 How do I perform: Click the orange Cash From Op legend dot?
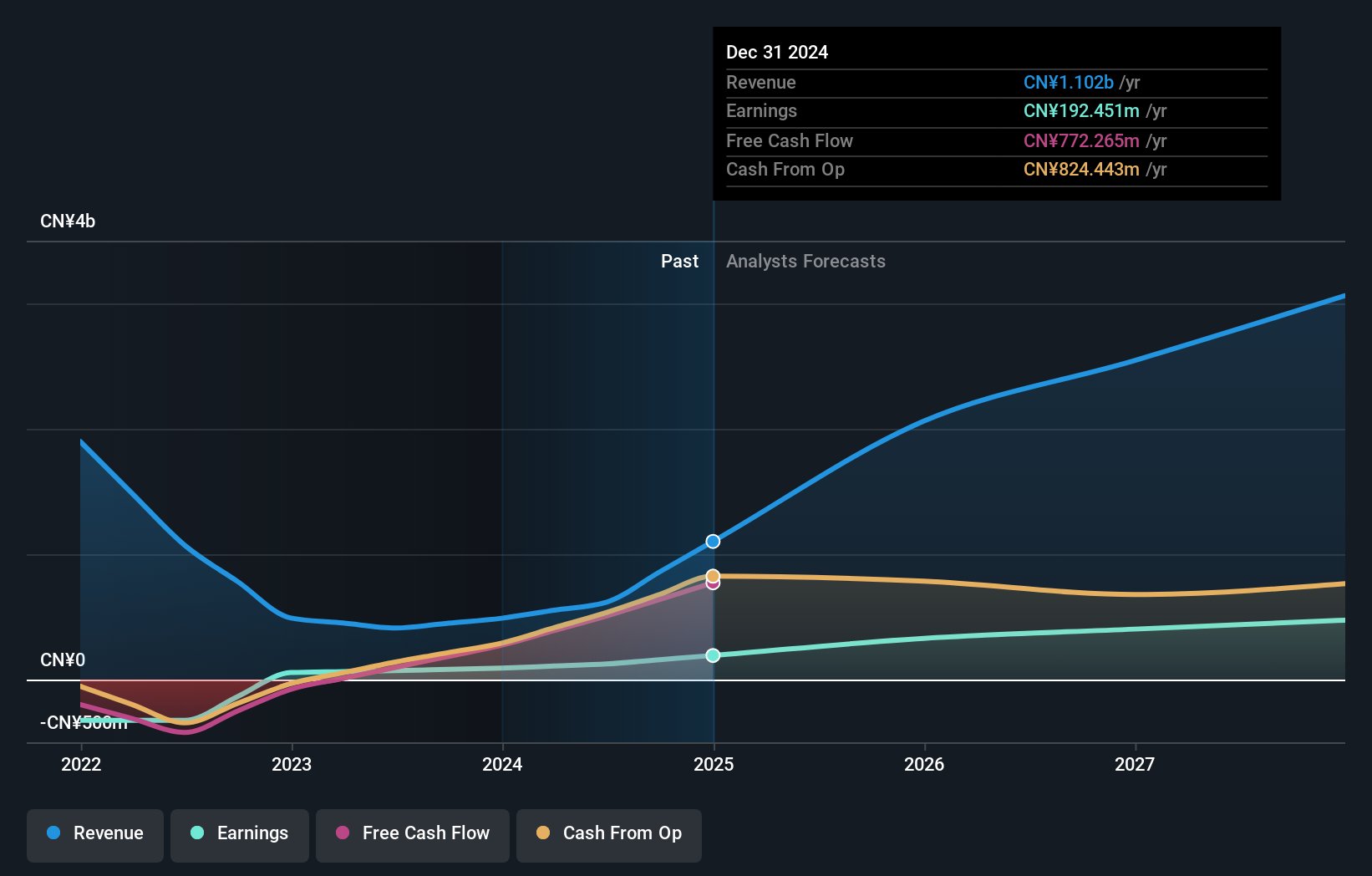coord(543,833)
